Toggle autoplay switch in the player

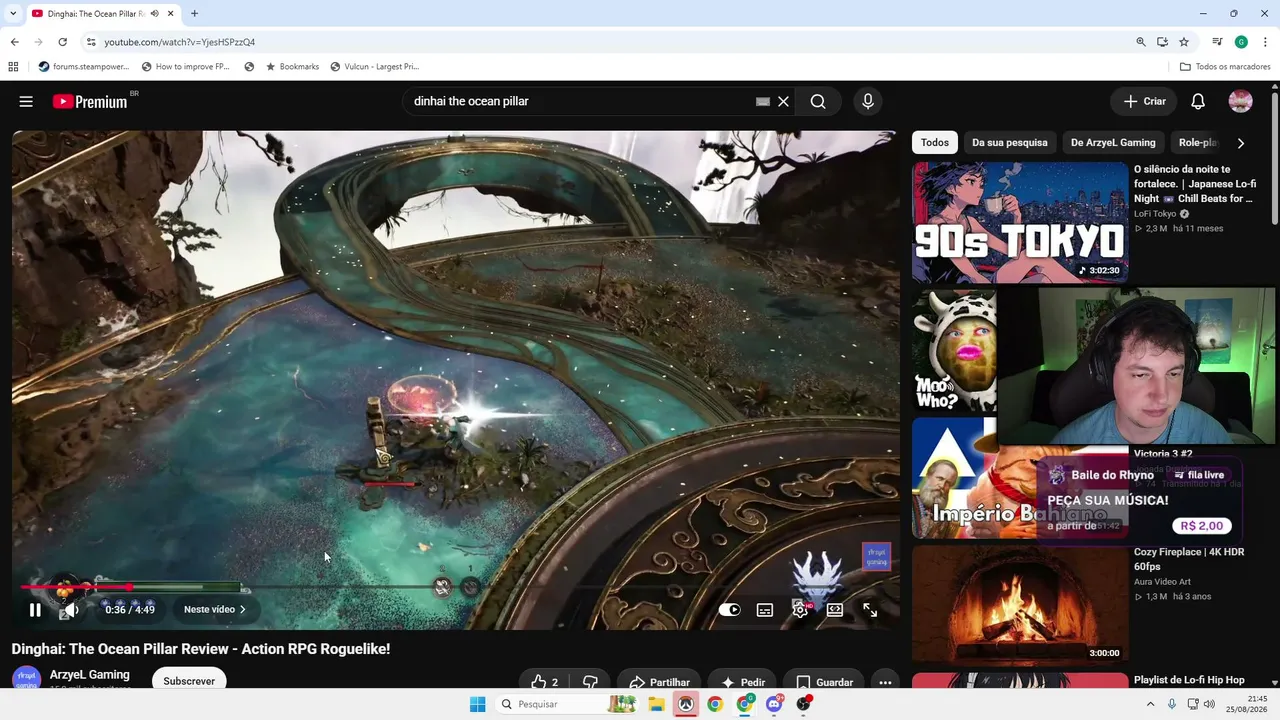[x=730, y=610]
